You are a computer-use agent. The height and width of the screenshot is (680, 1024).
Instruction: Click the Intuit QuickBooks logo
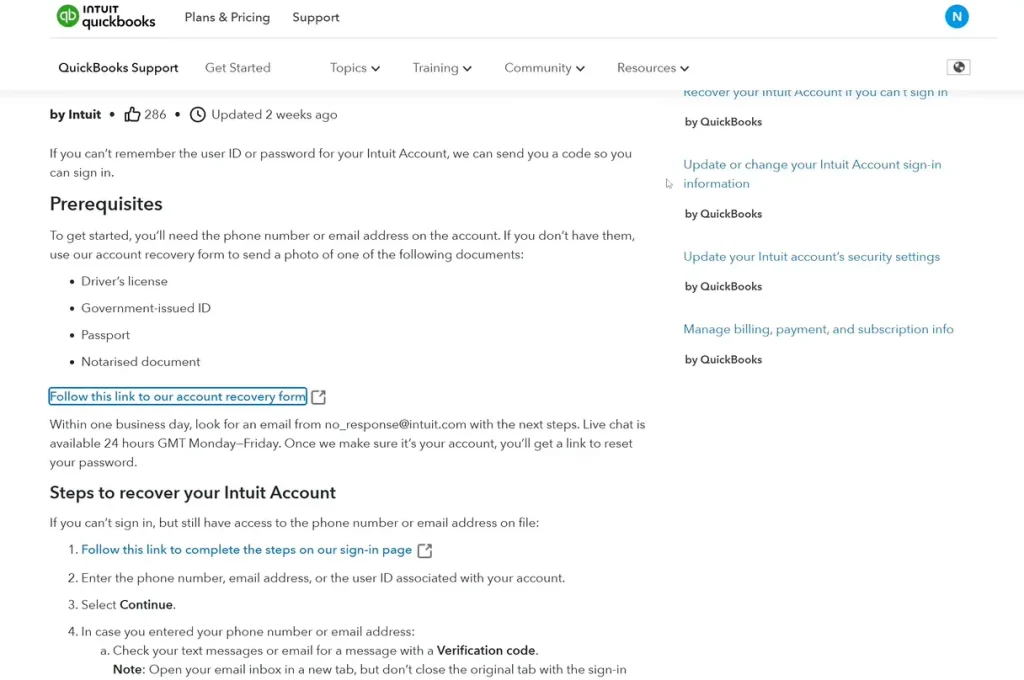(106, 16)
